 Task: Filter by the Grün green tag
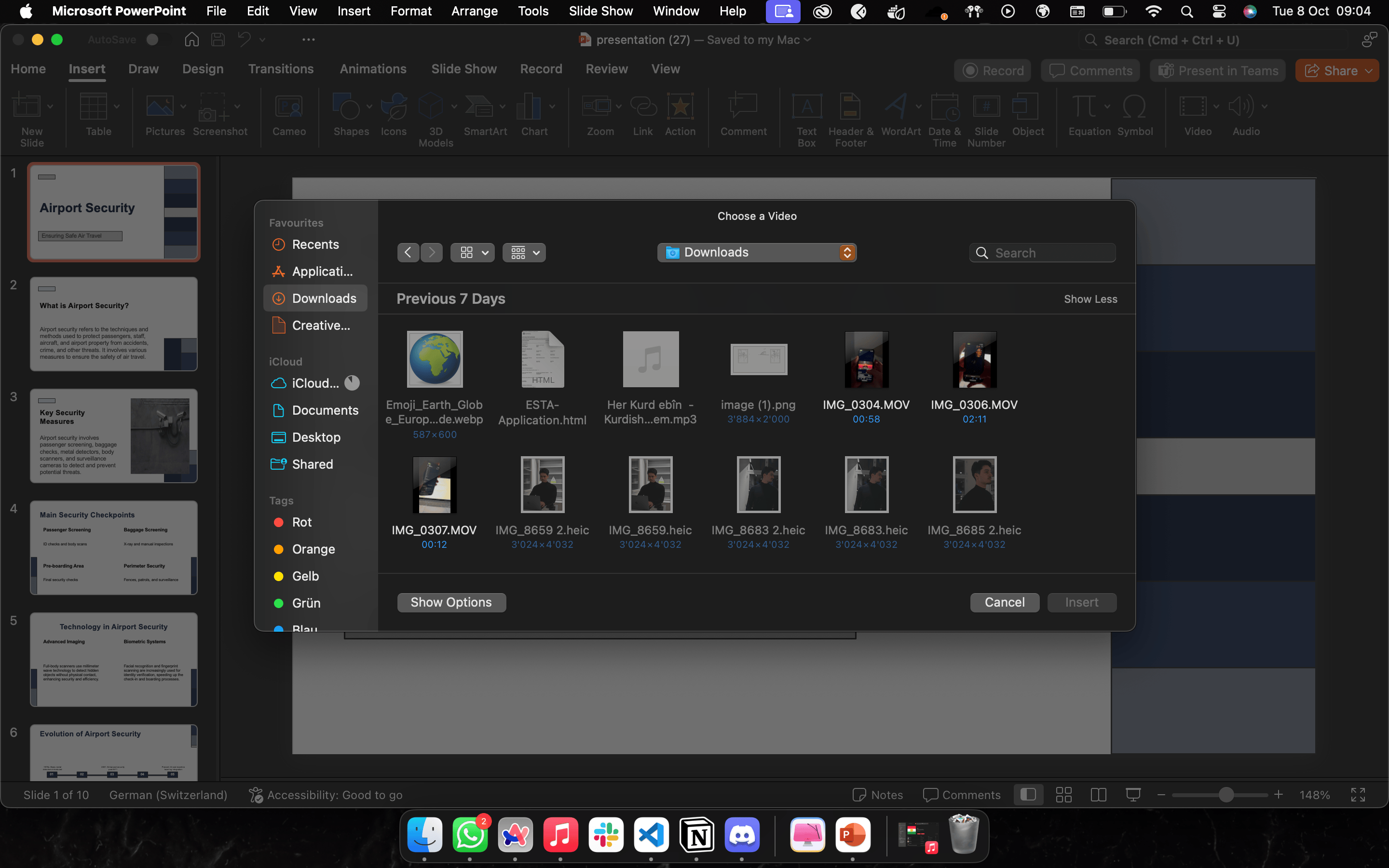tap(314, 603)
